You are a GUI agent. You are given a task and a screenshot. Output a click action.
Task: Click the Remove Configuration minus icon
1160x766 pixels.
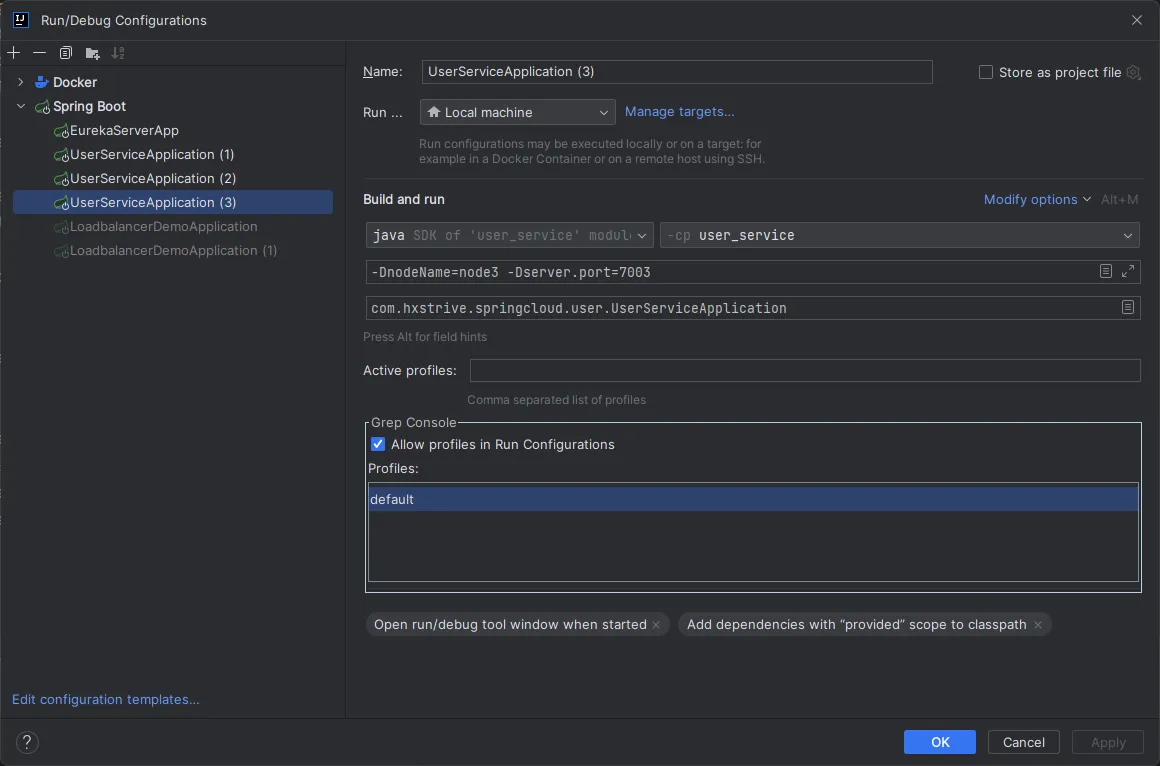[39, 53]
